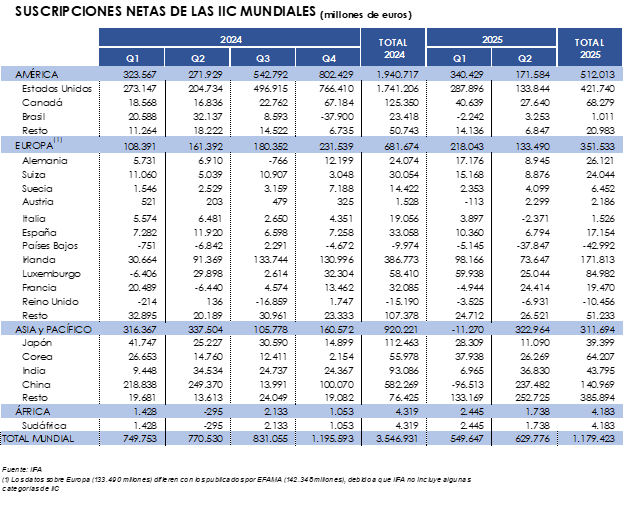Select the Q2 header under 2025
624x508 pixels.
coord(524,58)
